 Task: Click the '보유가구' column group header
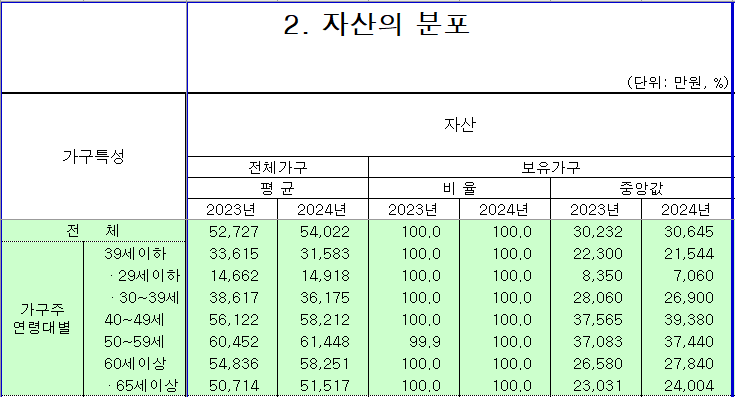550,167
